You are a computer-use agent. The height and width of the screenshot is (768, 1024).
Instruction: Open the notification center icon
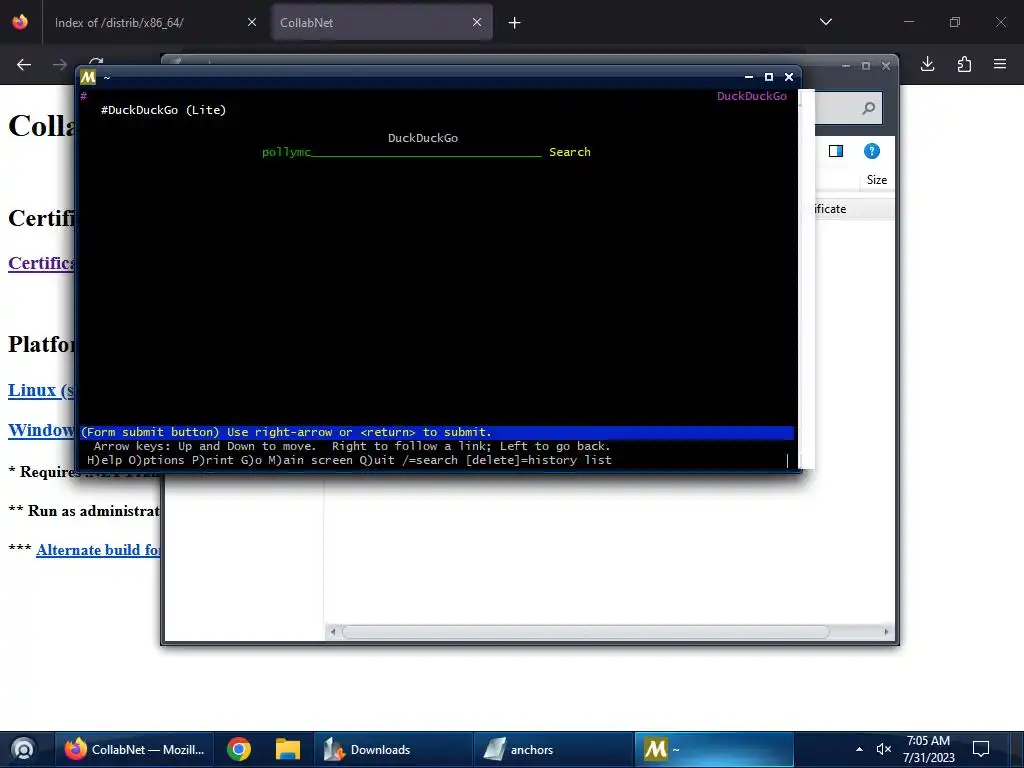[981, 749]
